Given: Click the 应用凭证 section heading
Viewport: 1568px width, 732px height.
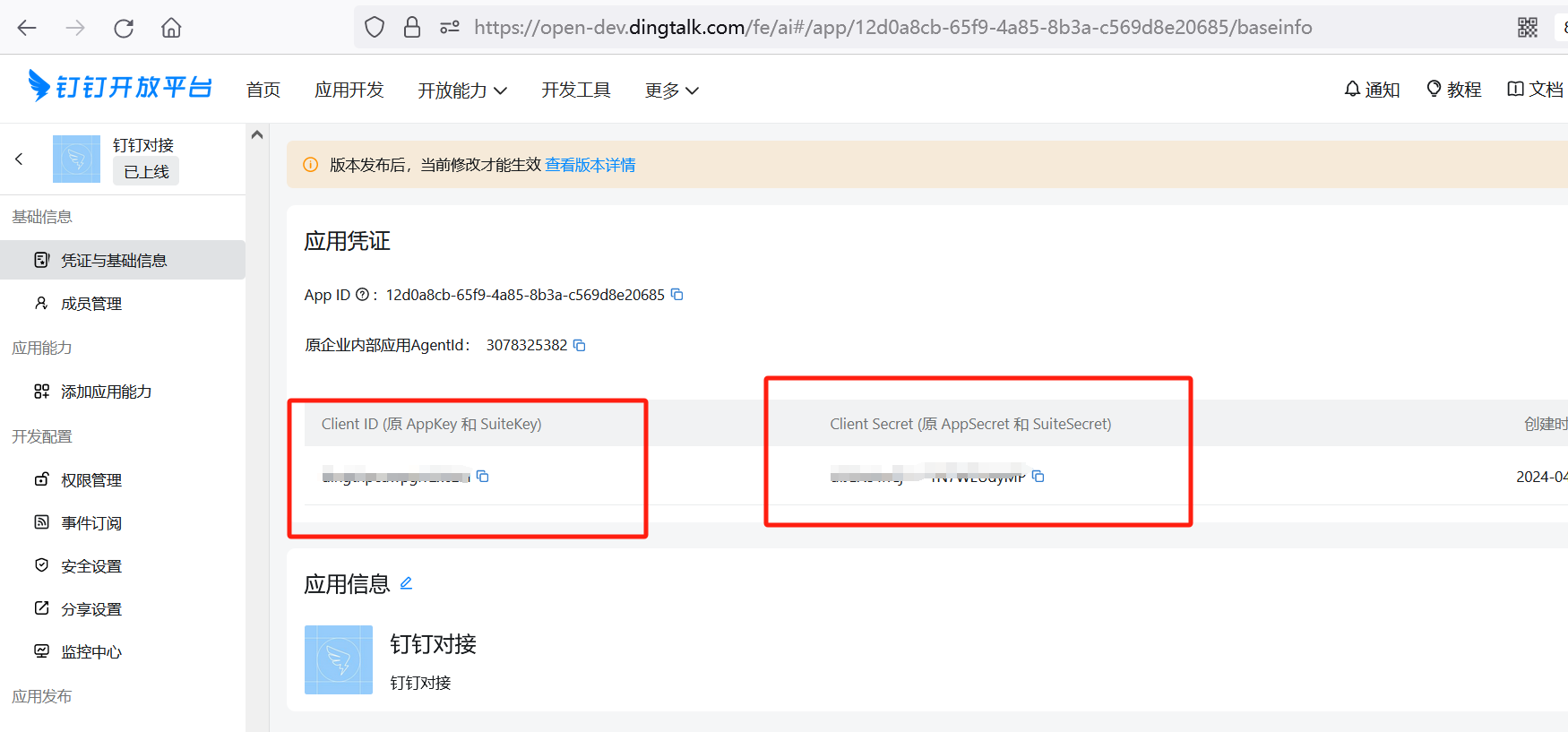Looking at the screenshot, I should (348, 241).
